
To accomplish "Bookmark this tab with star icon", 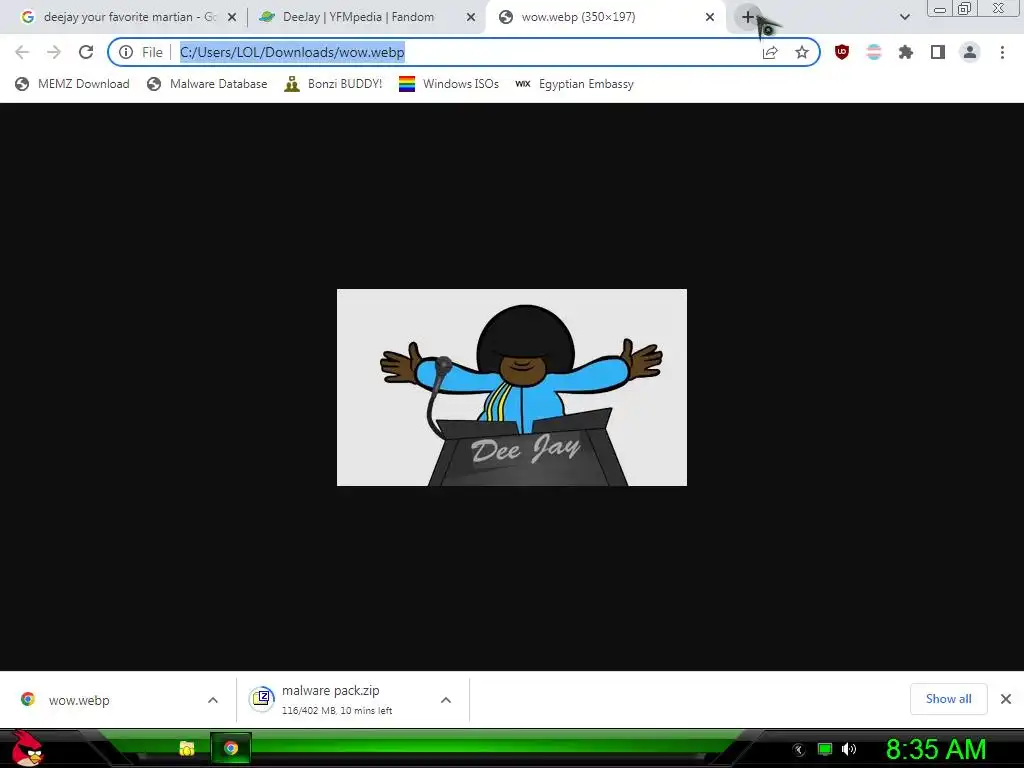I will tap(802, 52).
